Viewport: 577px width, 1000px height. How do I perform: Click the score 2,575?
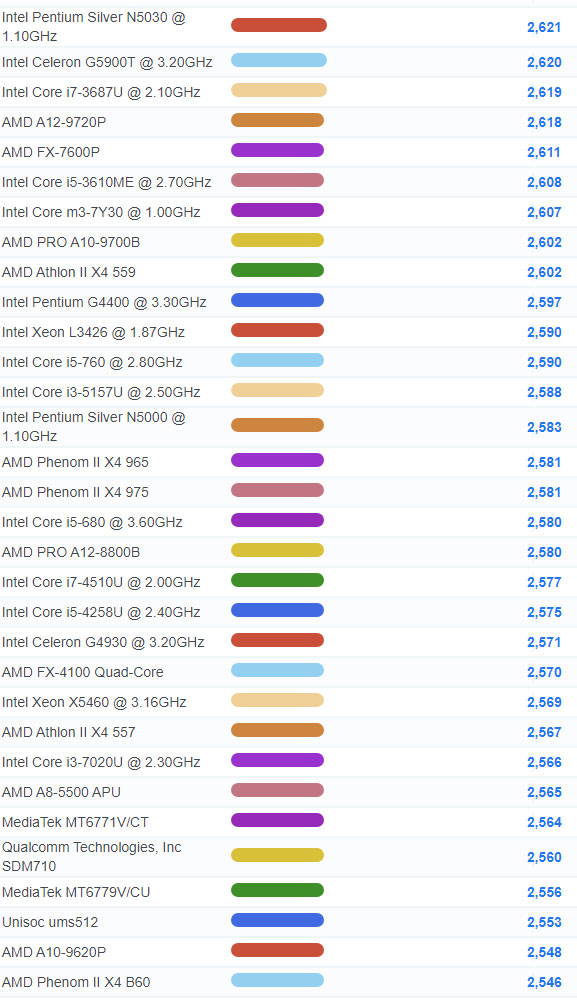(x=544, y=612)
